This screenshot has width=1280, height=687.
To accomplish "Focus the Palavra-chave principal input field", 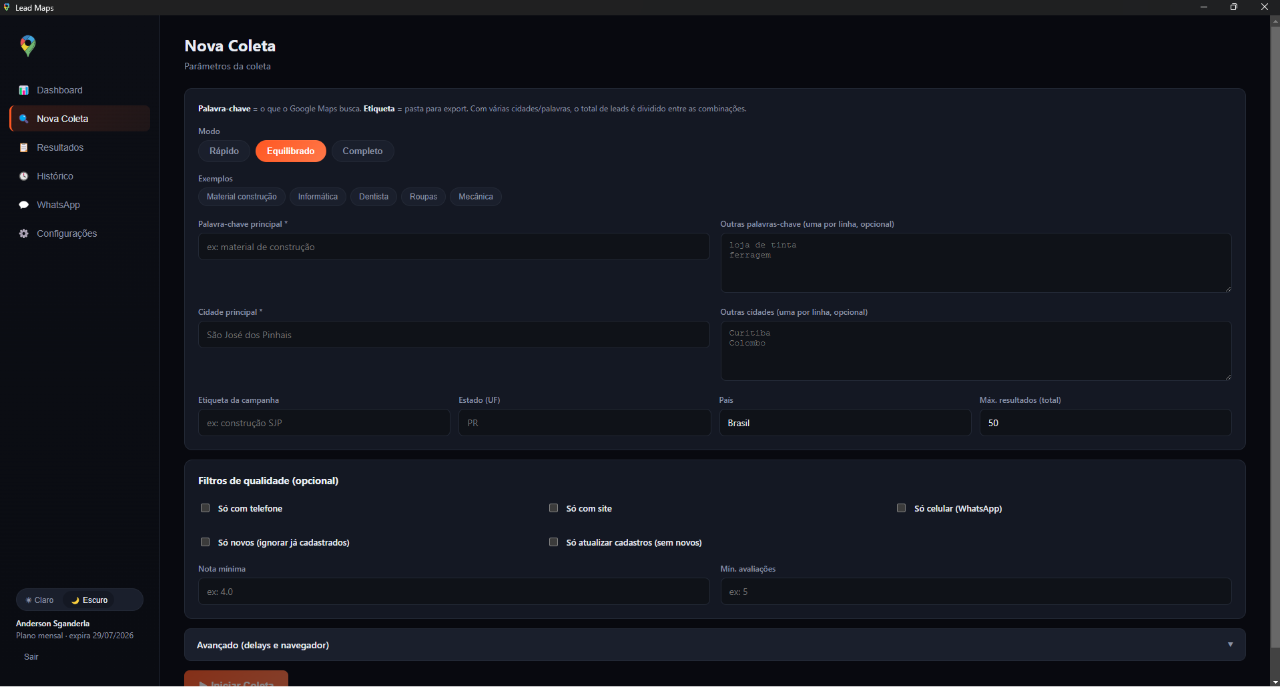I will (454, 247).
